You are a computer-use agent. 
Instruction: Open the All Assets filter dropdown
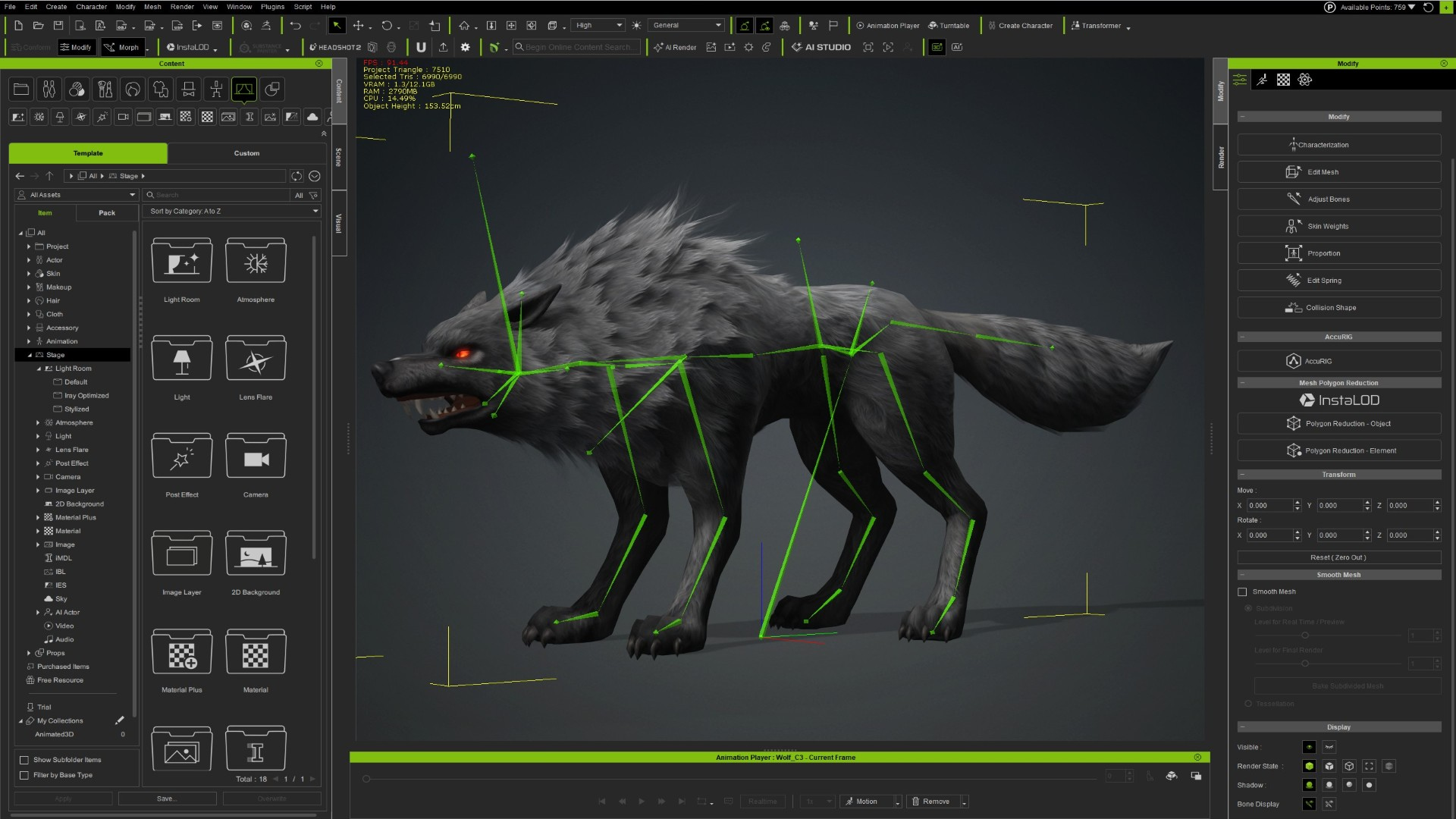click(x=77, y=196)
